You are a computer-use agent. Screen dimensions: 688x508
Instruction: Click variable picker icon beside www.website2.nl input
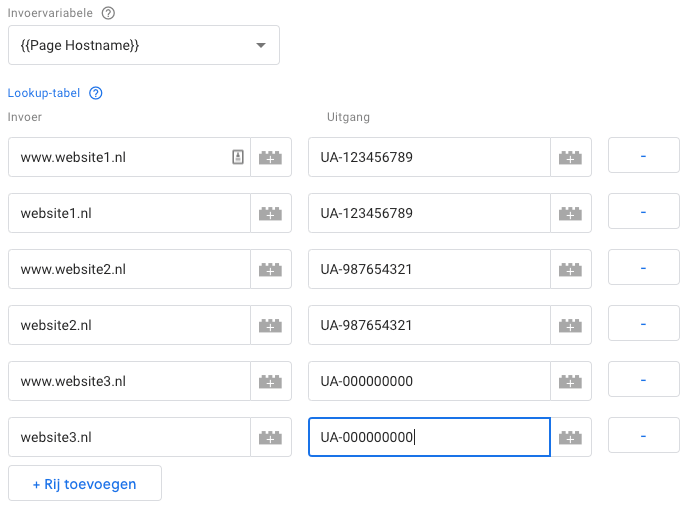271,269
